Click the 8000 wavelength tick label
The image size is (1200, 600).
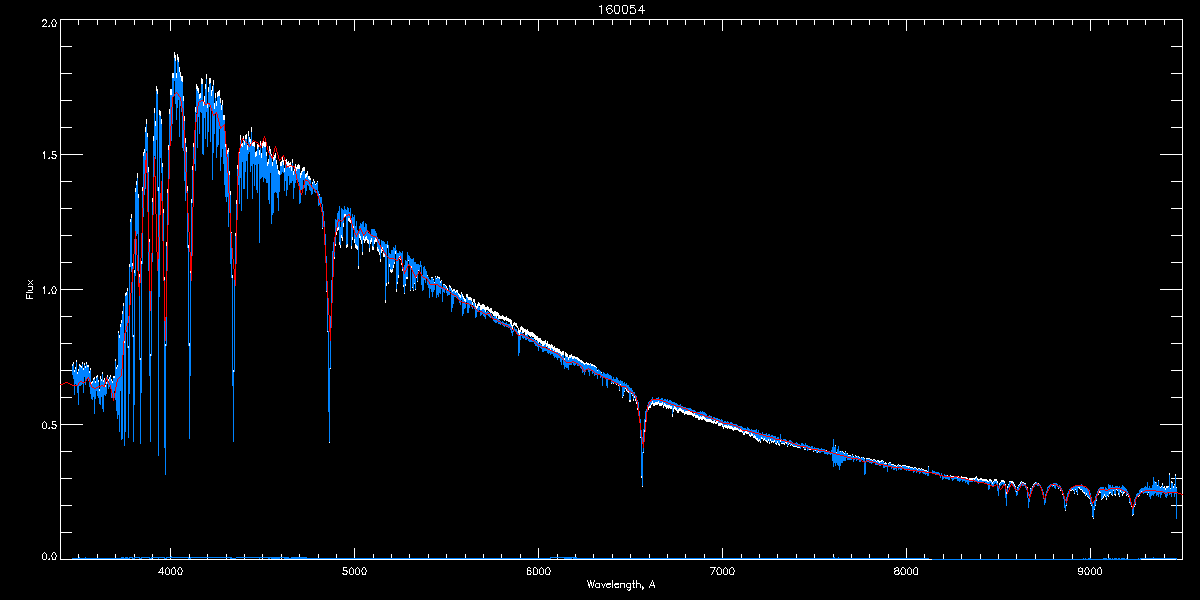906,572
